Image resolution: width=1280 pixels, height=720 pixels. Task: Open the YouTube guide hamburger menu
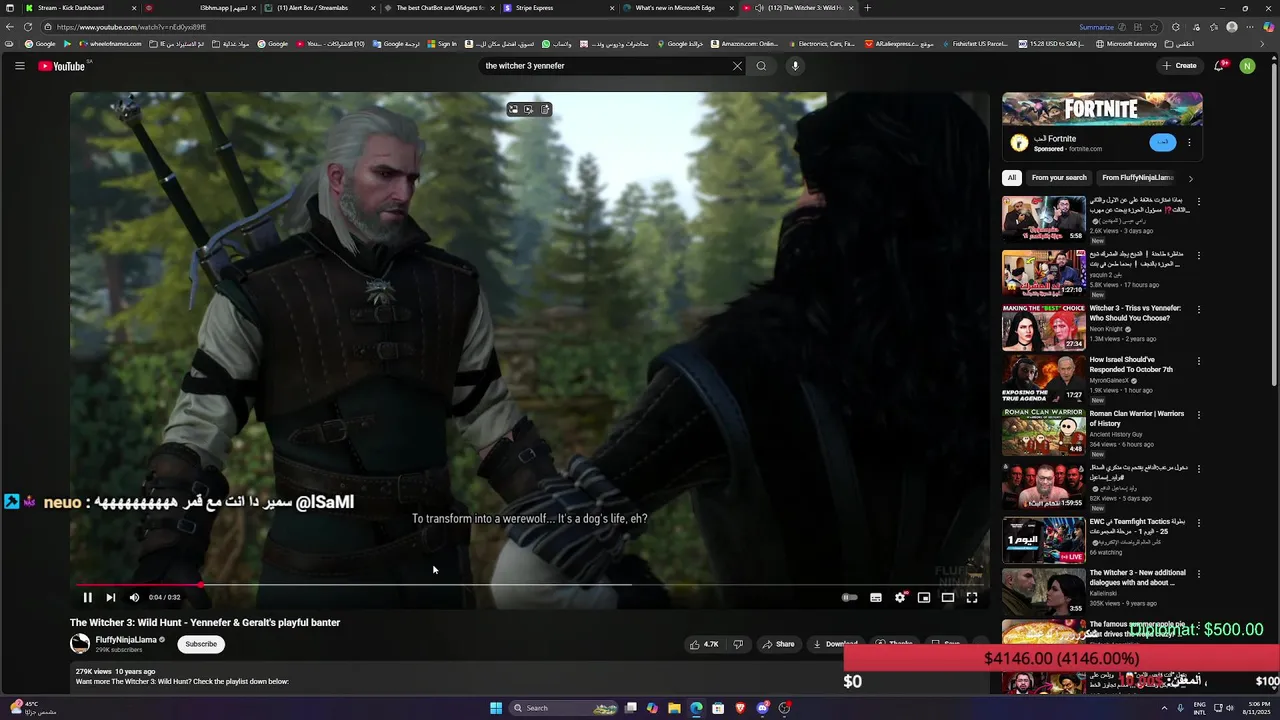(19, 66)
